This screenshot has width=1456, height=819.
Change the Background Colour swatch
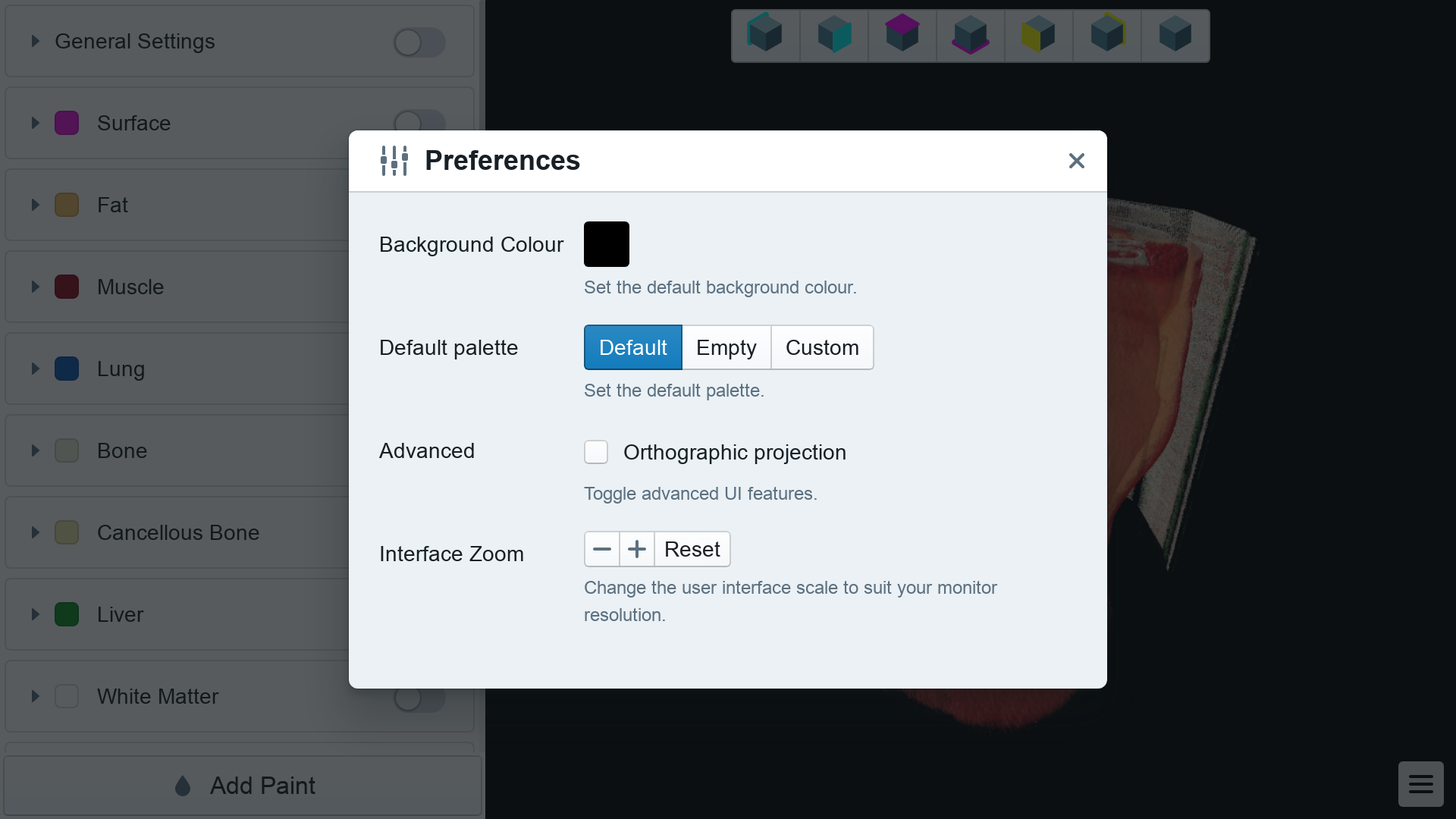(607, 244)
